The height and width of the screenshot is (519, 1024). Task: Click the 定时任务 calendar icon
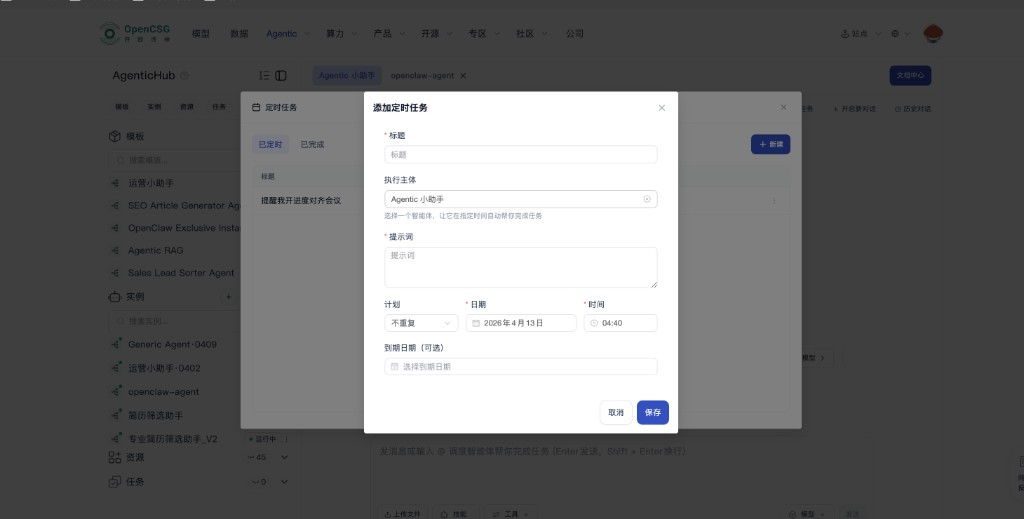click(256, 108)
